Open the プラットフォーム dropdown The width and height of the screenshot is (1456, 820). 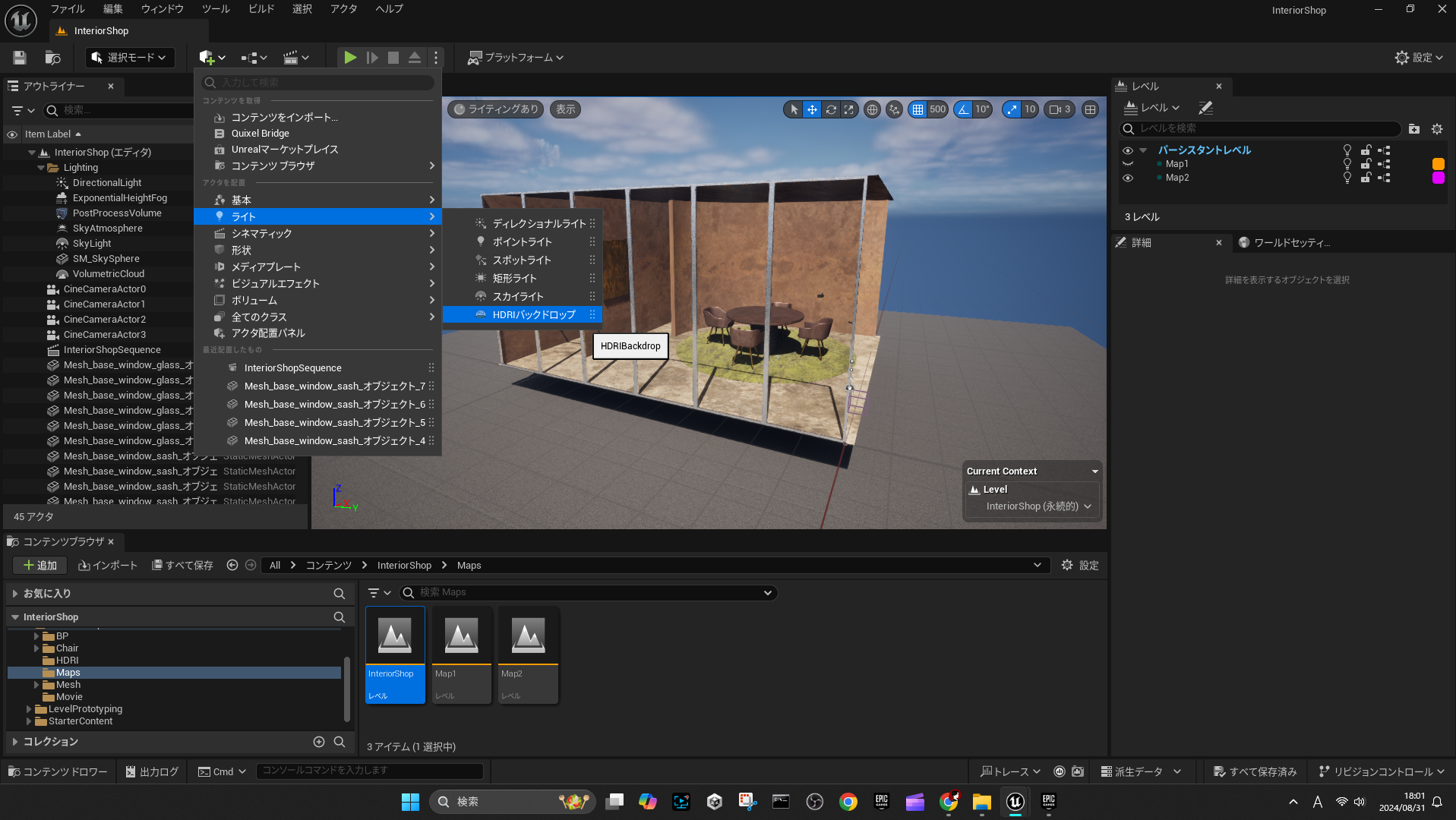click(516, 58)
